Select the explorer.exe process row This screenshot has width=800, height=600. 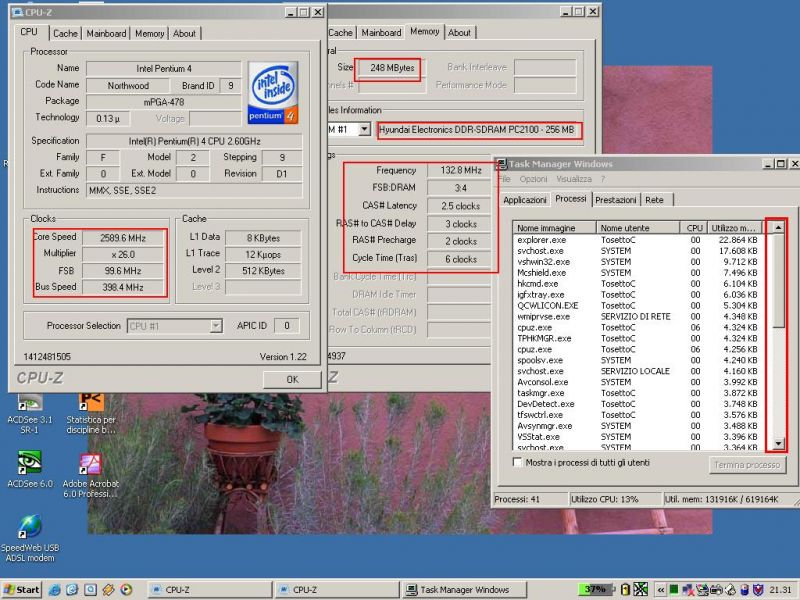[x=637, y=240]
